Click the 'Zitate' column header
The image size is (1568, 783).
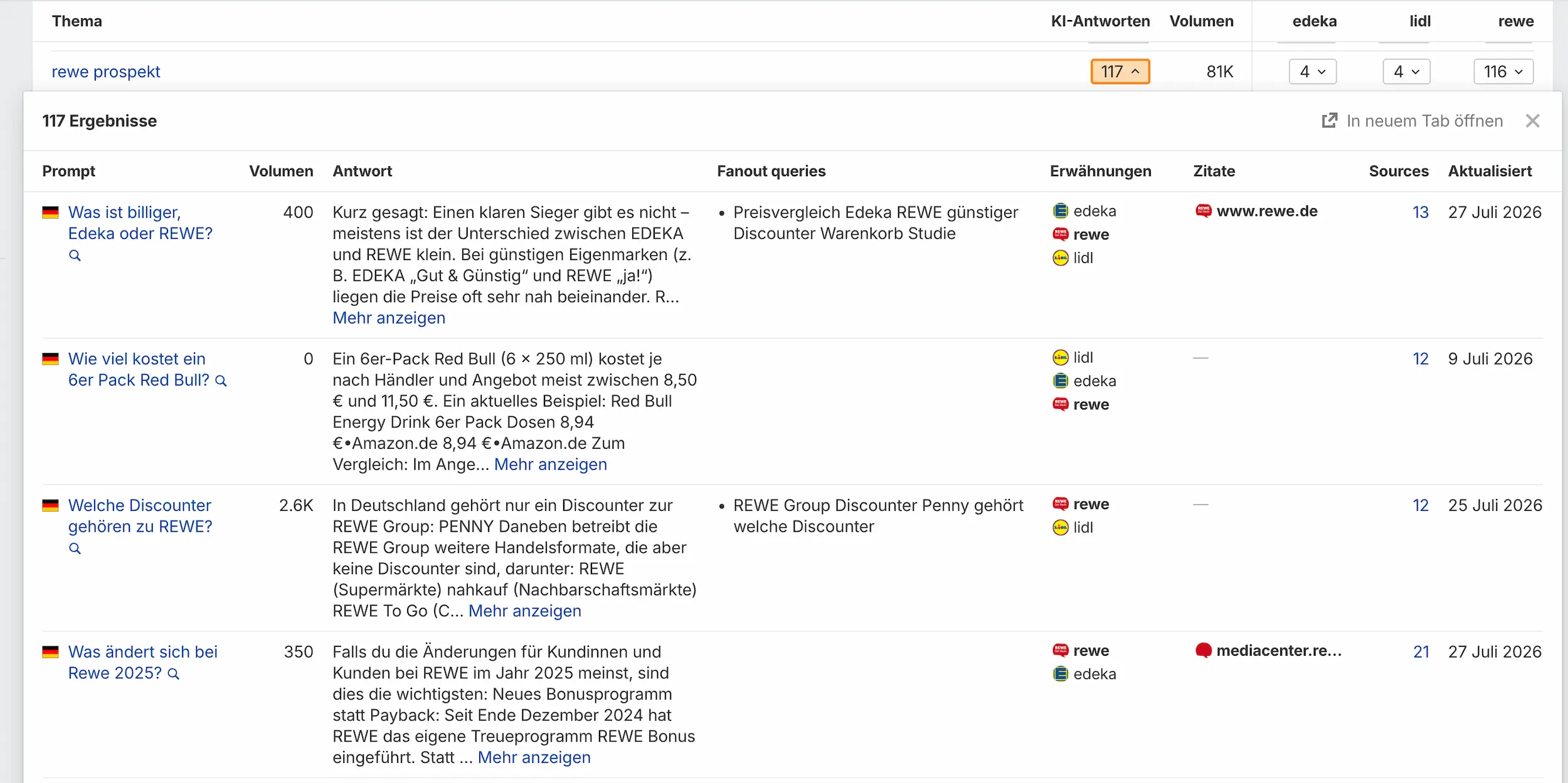pyautogui.click(x=1214, y=171)
